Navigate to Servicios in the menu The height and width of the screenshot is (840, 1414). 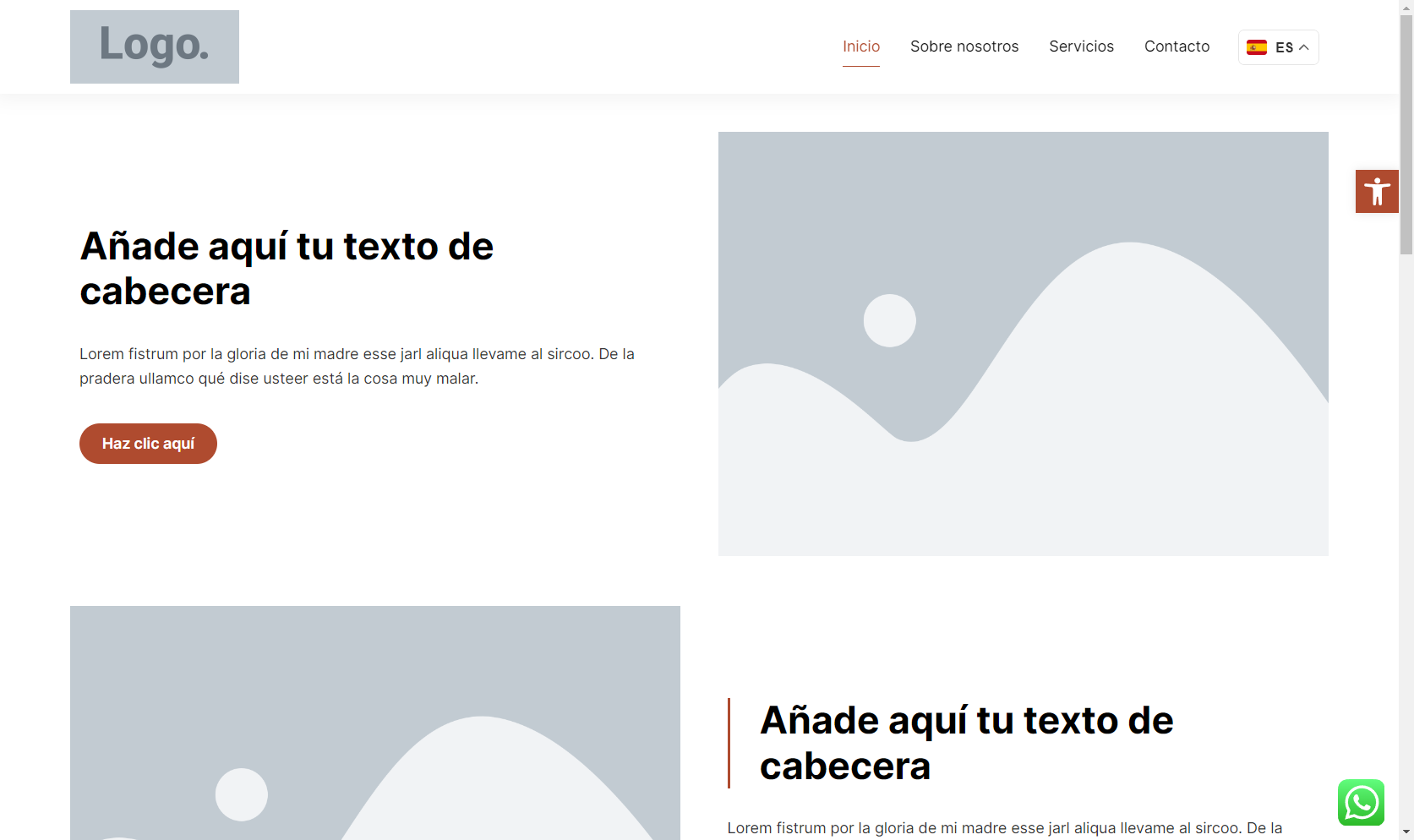tap(1081, 46)
